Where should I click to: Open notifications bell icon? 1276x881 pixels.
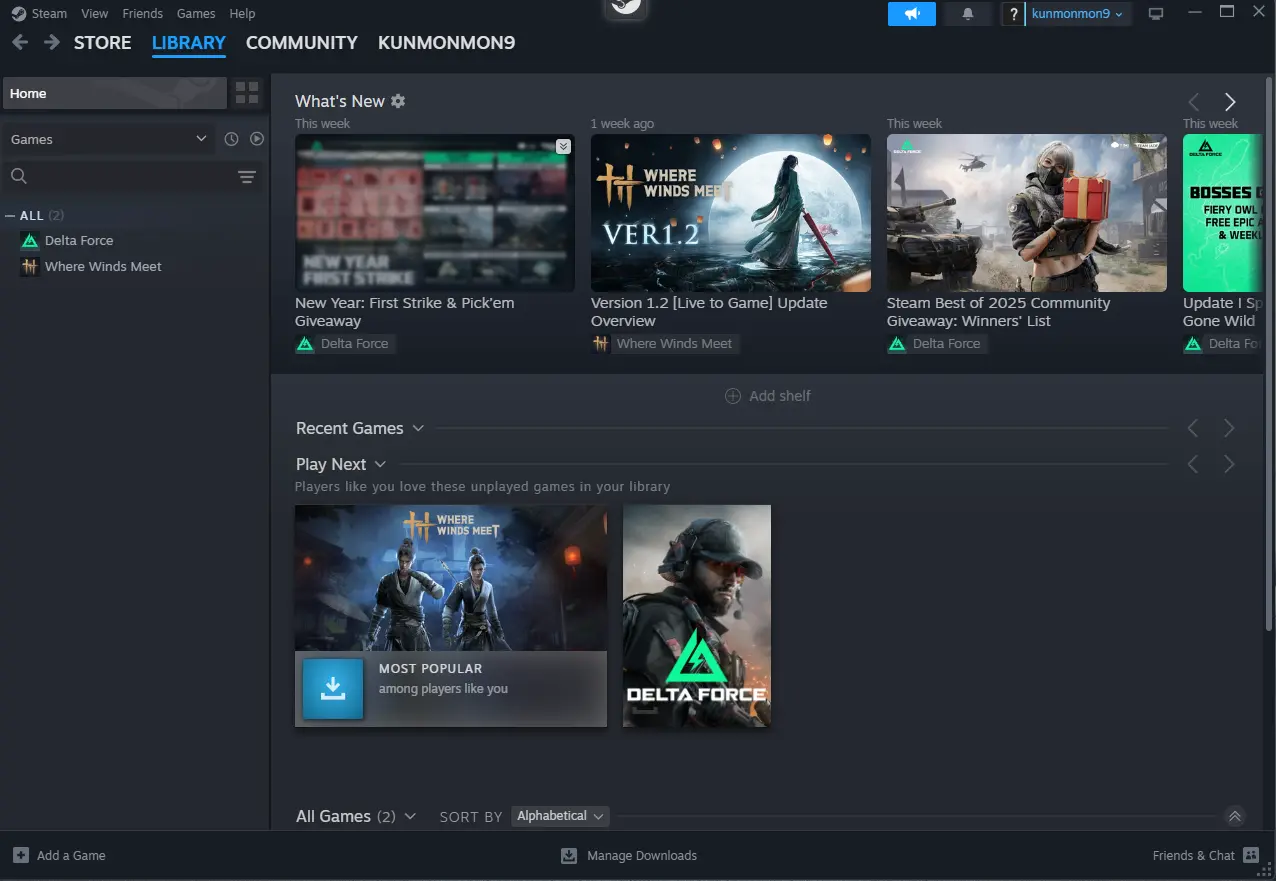point(967,14)
